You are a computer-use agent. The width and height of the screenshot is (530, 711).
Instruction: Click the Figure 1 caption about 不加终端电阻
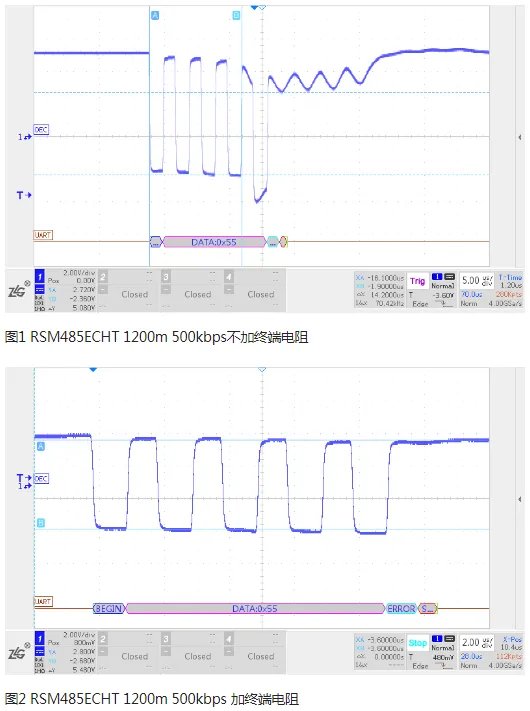pyautogui.click(x=156, y=337)
